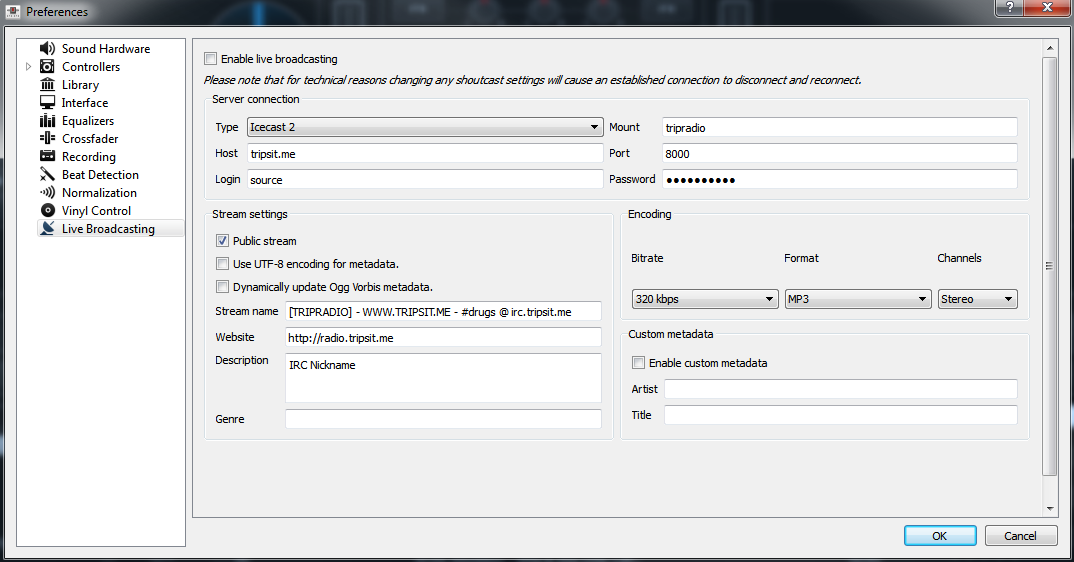Enable custom metadata checkbox
Viewport: 1074px width, 562px height.
(x=638, y=363)
